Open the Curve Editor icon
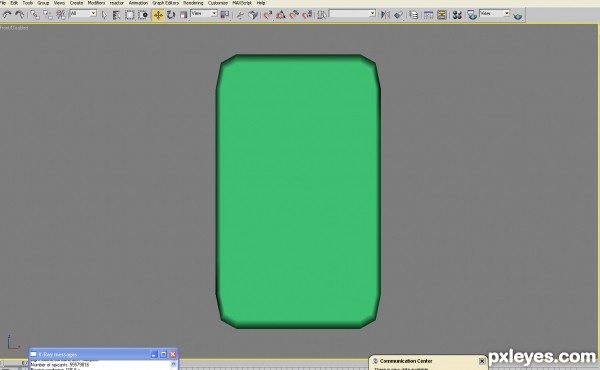The height and width of the screenshot is (370, 600). [x=428, y=15]
